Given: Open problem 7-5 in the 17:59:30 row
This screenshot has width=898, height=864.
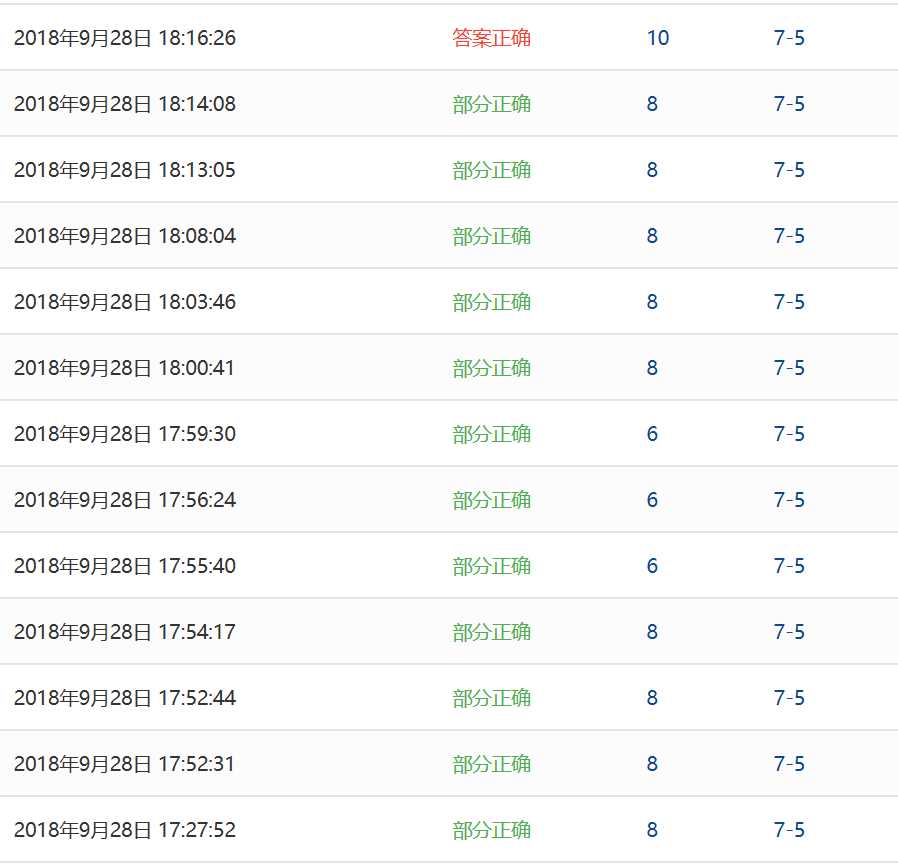Looking at the screenshot, I should pyautogui.click(x=789, y=434).
